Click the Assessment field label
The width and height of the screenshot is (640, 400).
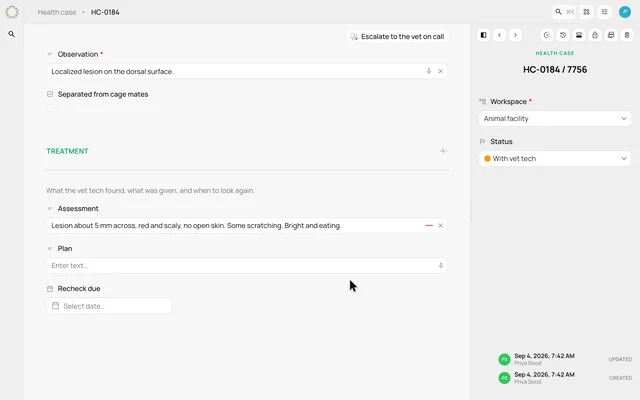click(78, 209)
